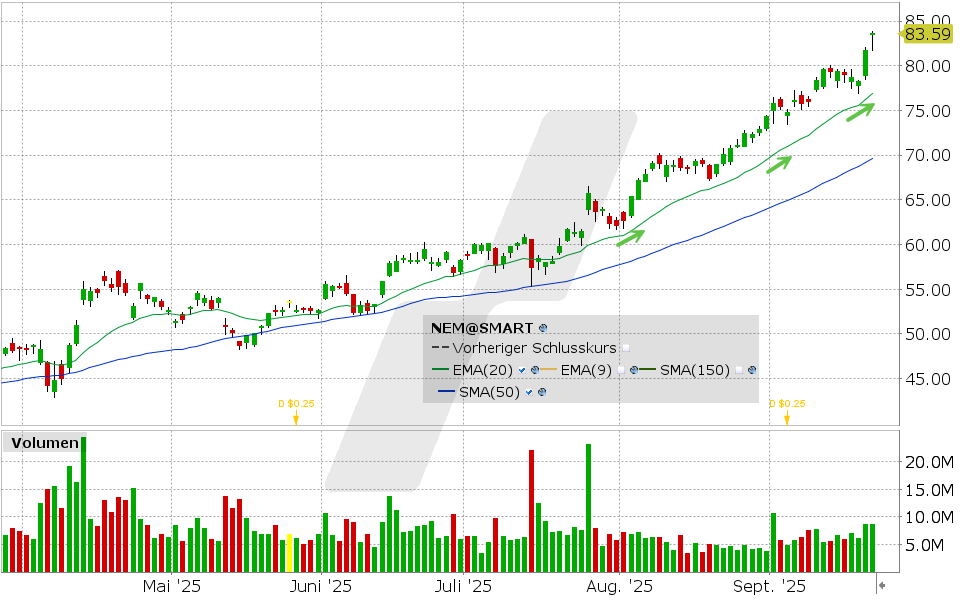Enable the Vorheriger Schlusskurs checkbox
Viewport: 960px width, 600px height.
coord(626,348)
